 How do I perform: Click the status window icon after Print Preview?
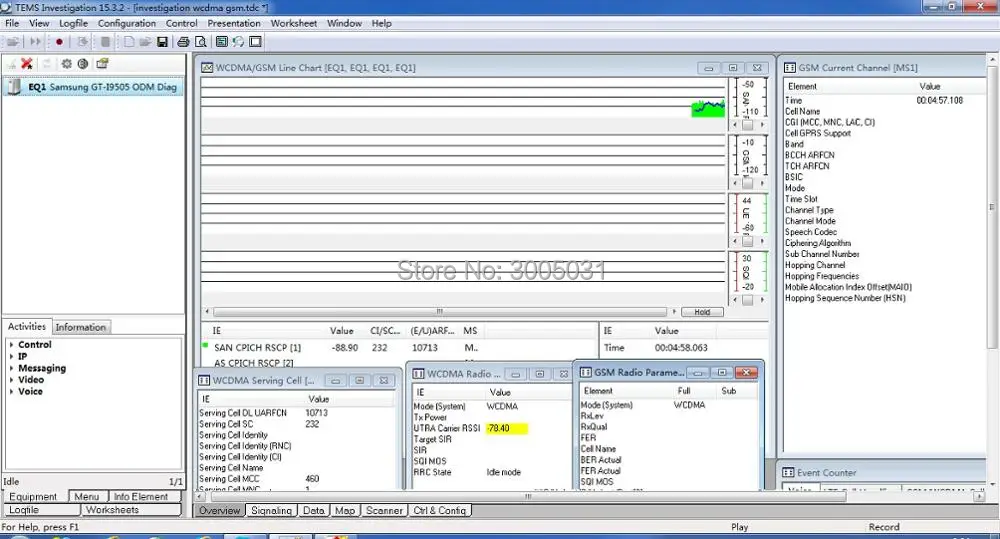tap(221, 42)
